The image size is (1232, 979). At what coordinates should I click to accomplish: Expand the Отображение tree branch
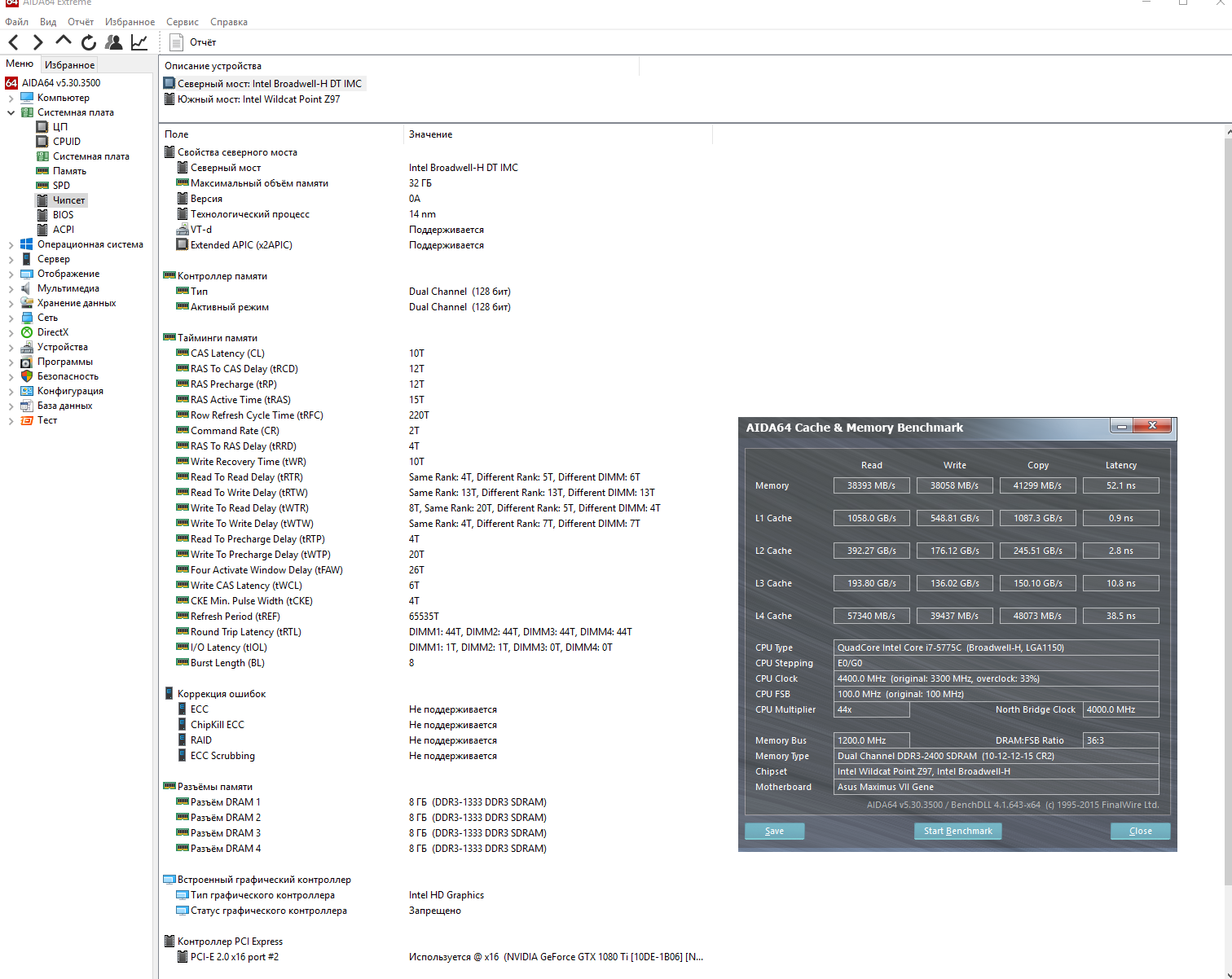pyautogui.click(x=11, y=274)
